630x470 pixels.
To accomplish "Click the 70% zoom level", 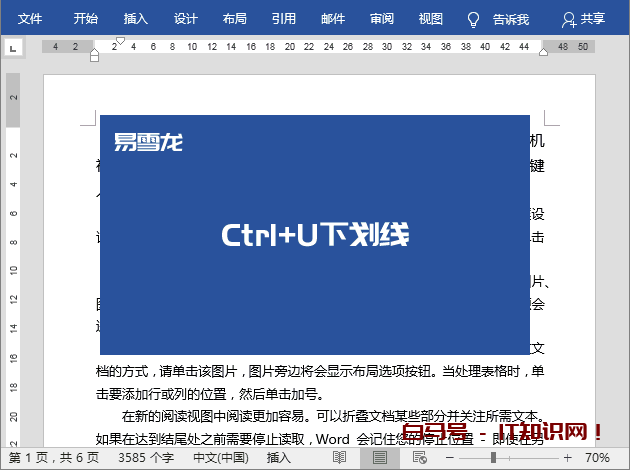I will pyautogui.click(x=597, y=457).
